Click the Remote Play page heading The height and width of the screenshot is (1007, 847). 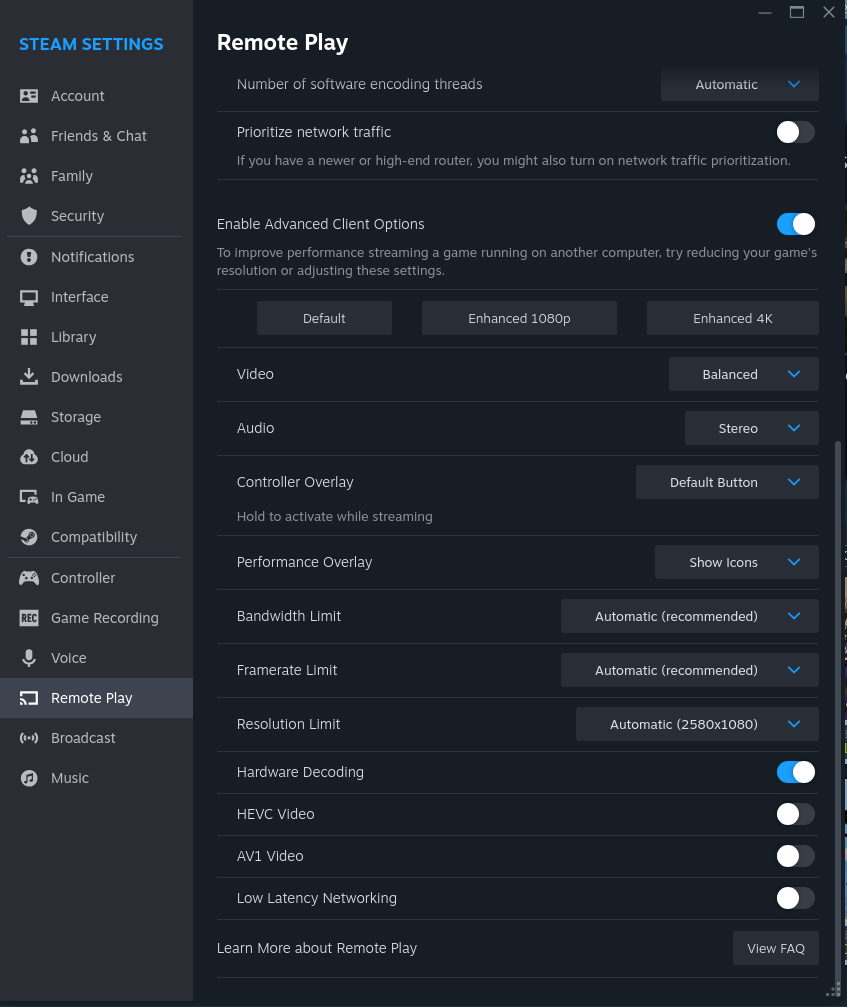click(283, 43)
